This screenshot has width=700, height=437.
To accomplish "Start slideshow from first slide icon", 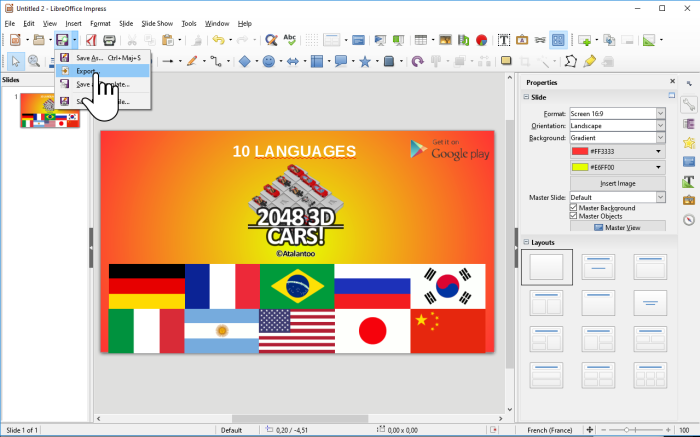I will [380, 40].
